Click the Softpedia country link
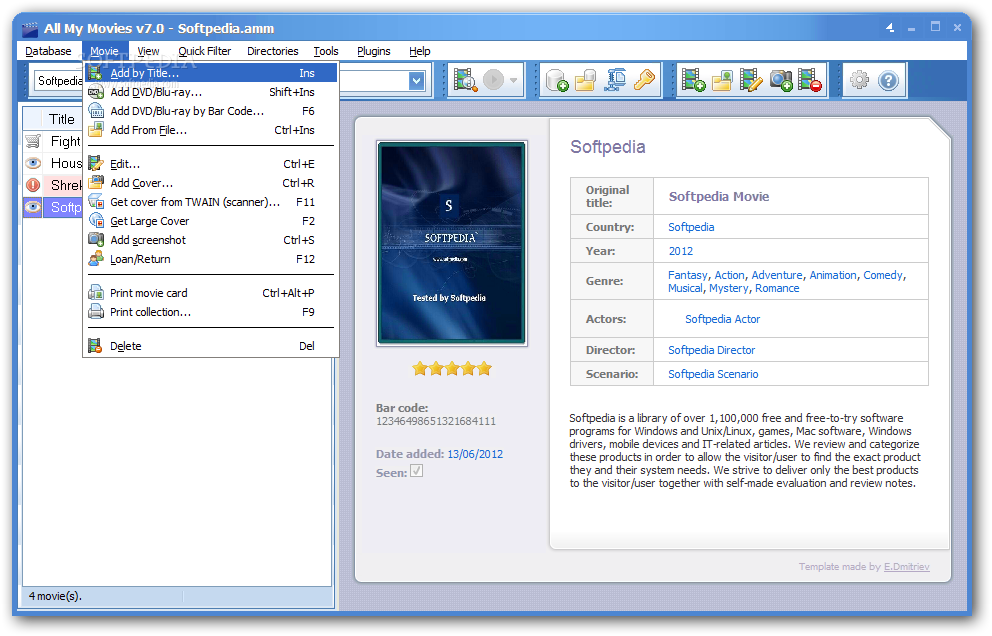The image size is (992, 636). [691, 227]
